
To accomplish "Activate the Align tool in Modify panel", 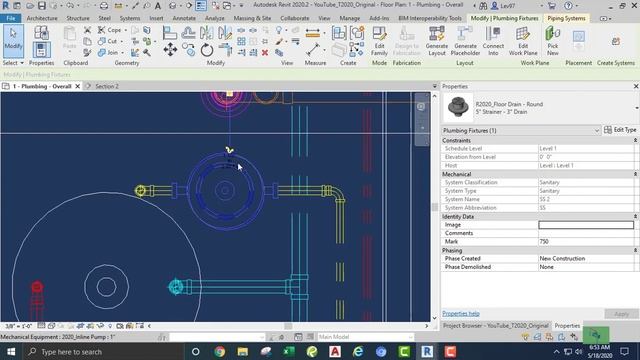I will [x=169, y=33].
